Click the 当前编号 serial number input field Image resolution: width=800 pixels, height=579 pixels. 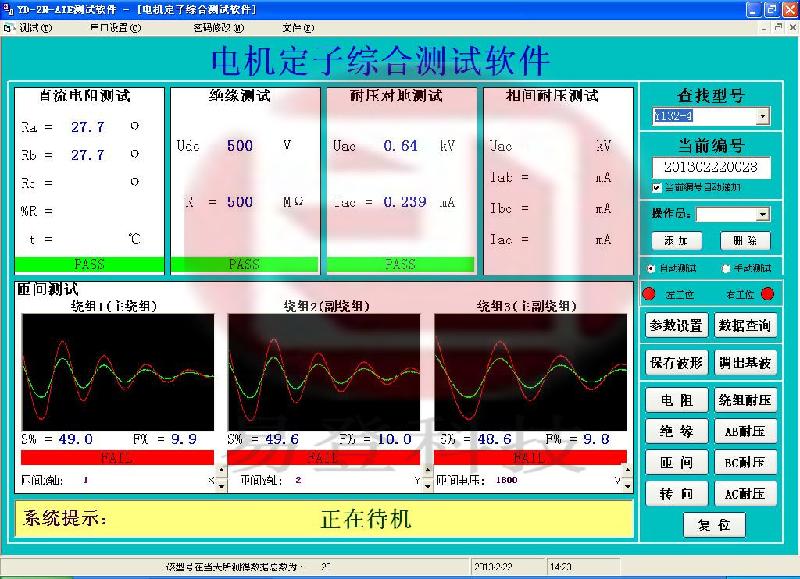coord(710,167)
